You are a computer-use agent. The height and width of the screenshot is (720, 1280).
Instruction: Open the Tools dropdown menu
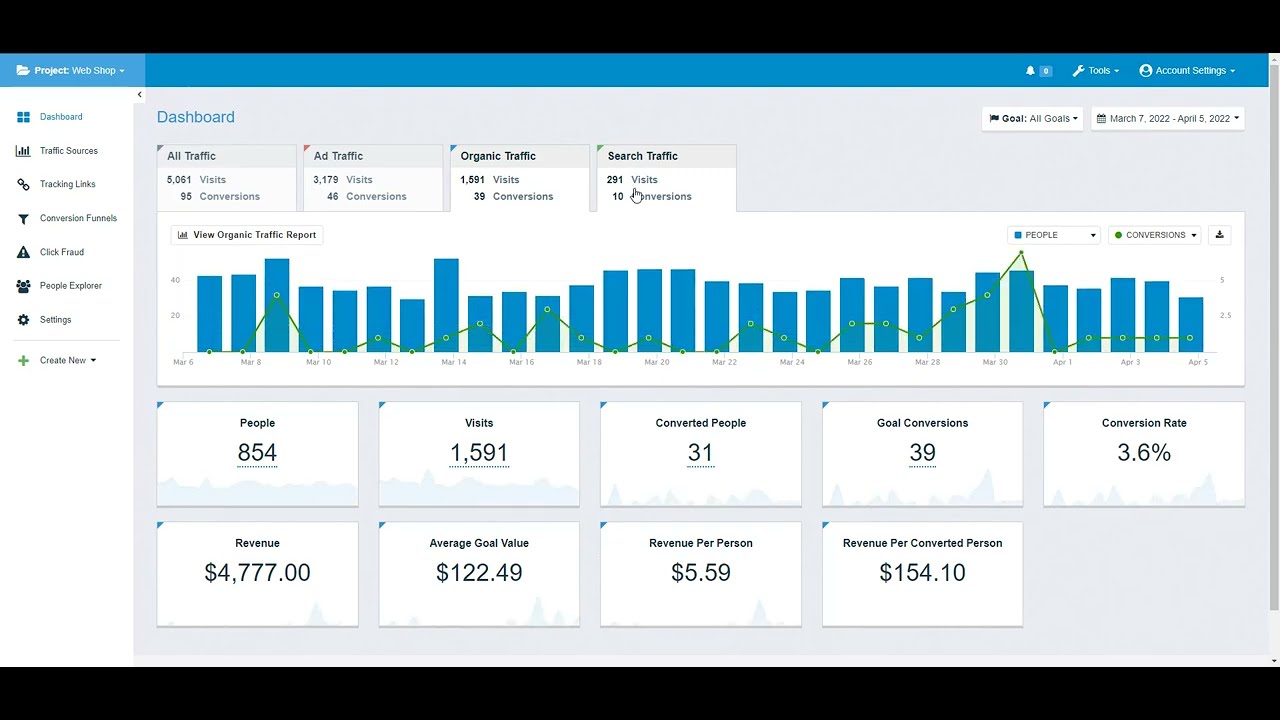[1096, 71]
